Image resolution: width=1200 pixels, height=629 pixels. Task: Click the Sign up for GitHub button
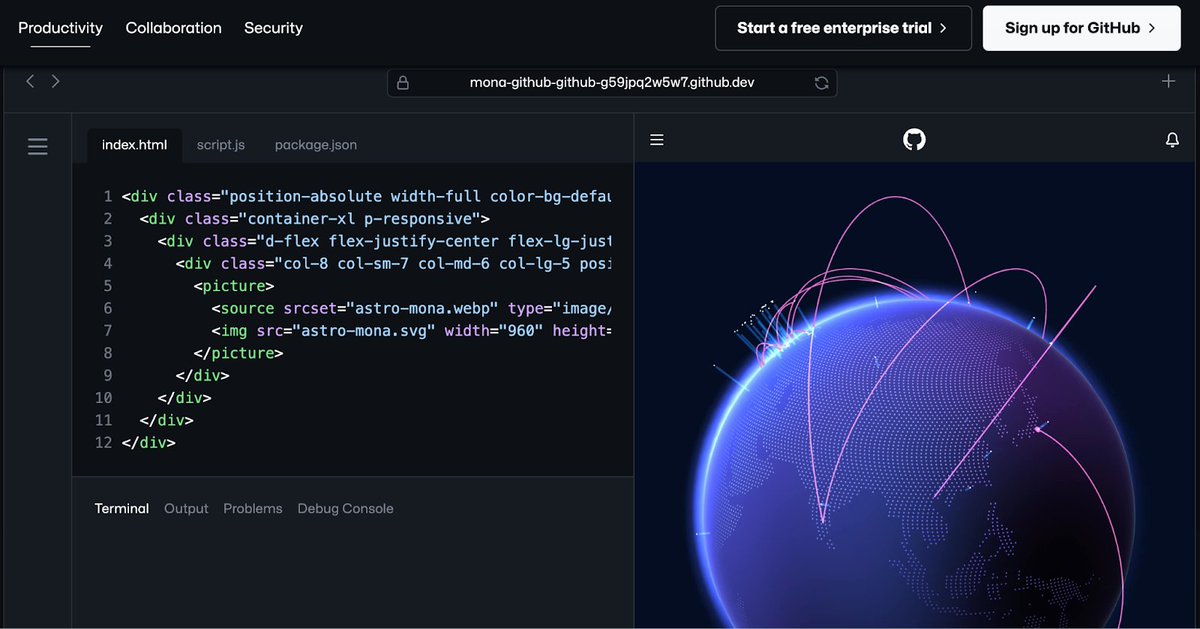tap(1081, 28)
